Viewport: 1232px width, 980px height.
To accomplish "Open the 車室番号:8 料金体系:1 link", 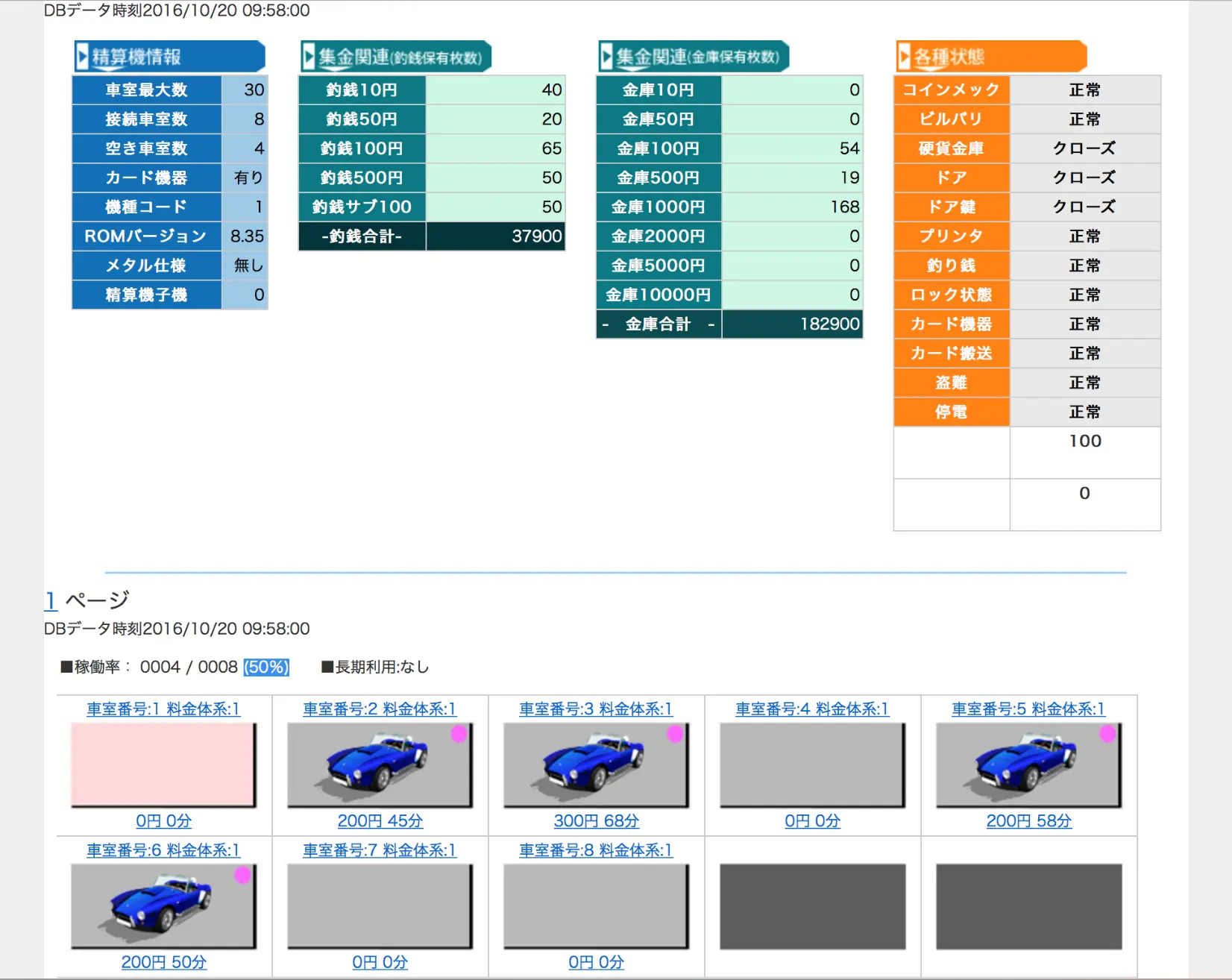I will (x=596, y=849).
